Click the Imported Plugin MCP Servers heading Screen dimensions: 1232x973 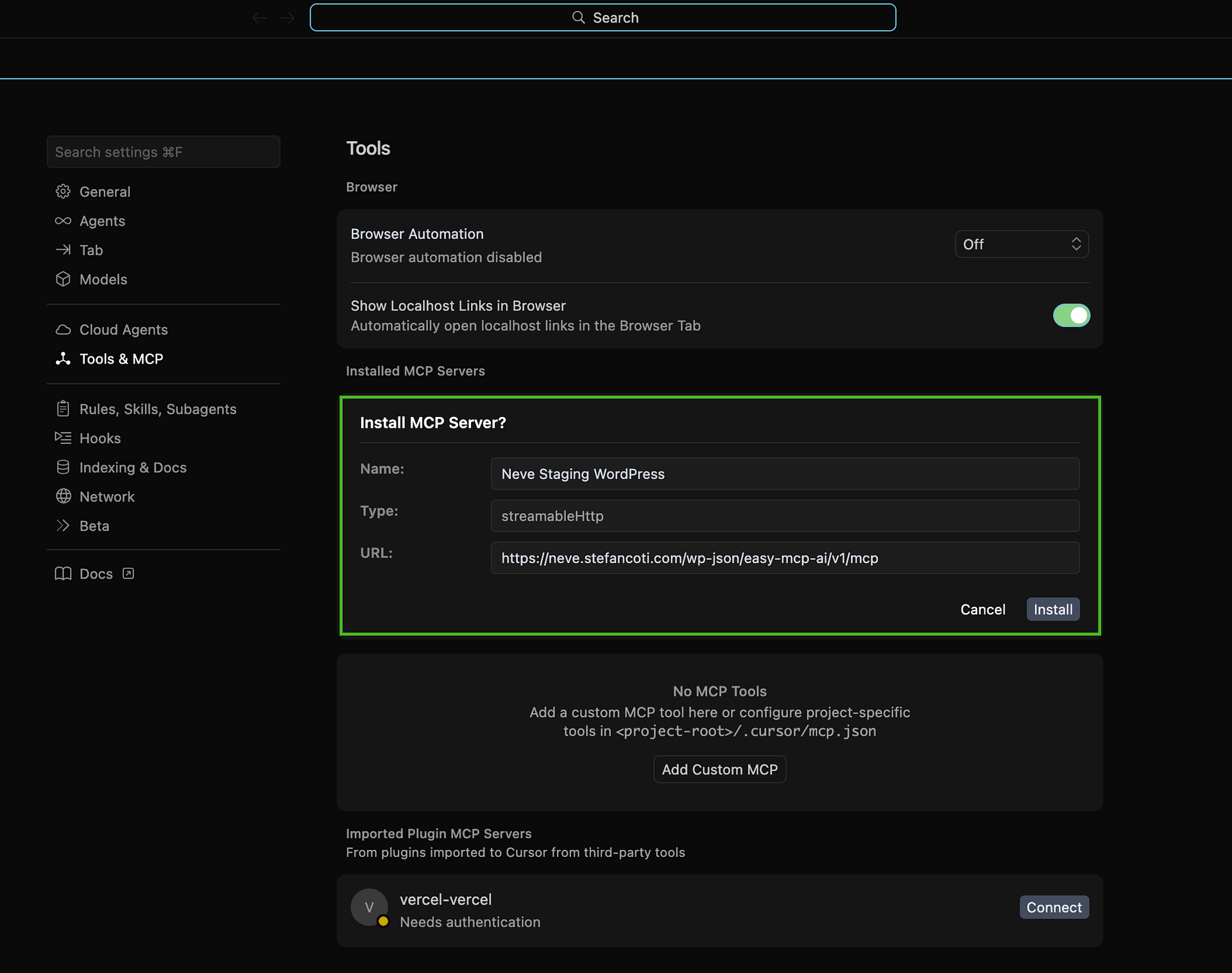coord(438,833)
